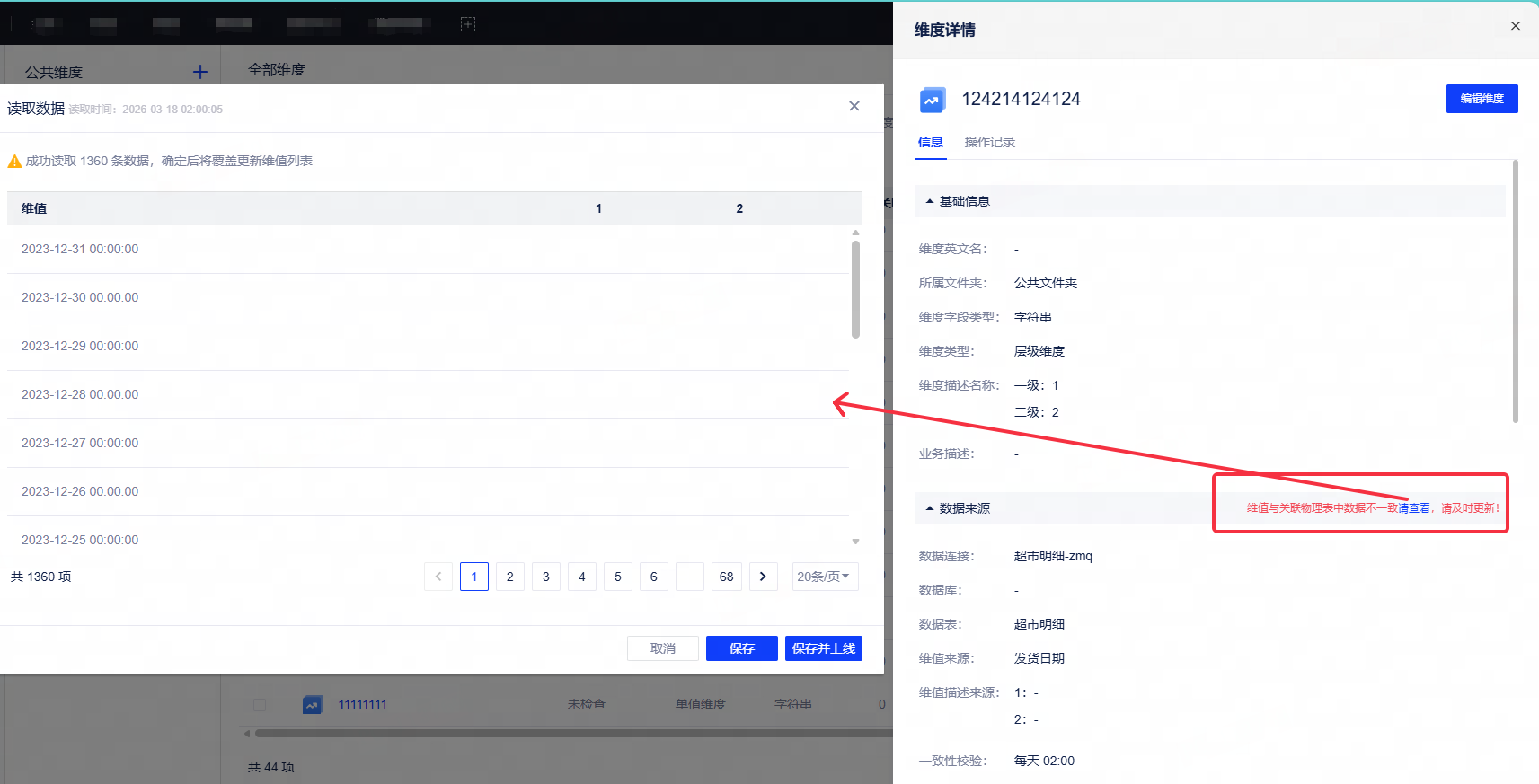Click the 编辑维度 button
1539x784 pixels.
[x=1482, y=99]
